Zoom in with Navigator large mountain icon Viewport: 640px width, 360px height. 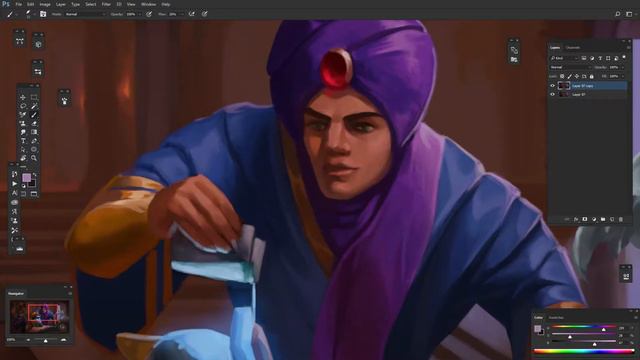point(63,340)
